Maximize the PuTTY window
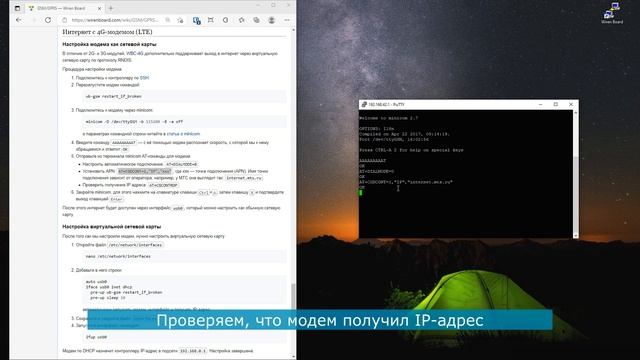640x360 pixels. (x=556, y=104)
